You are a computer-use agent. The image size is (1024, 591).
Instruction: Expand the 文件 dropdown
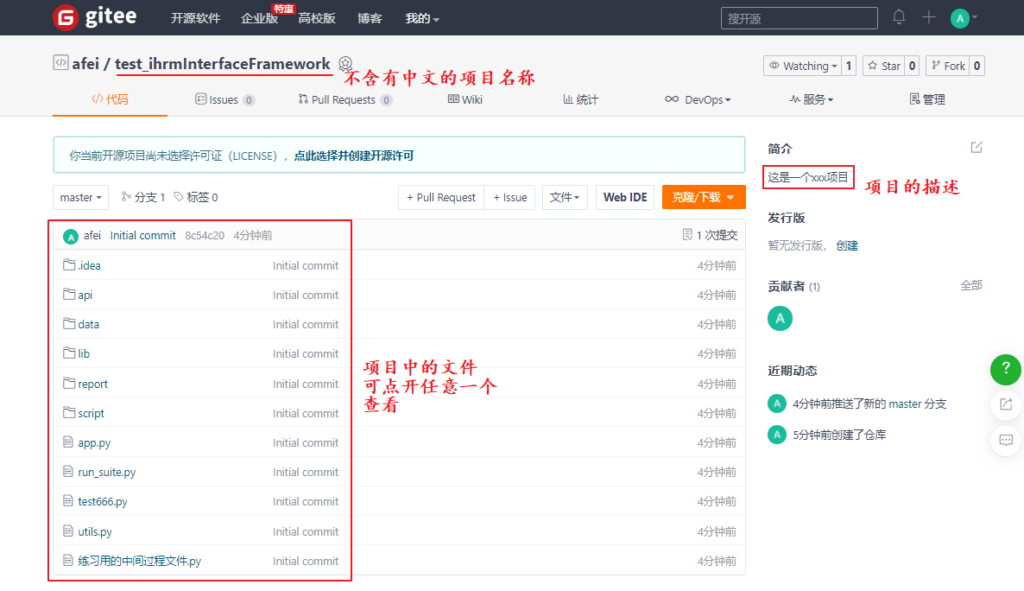point(564,198)
